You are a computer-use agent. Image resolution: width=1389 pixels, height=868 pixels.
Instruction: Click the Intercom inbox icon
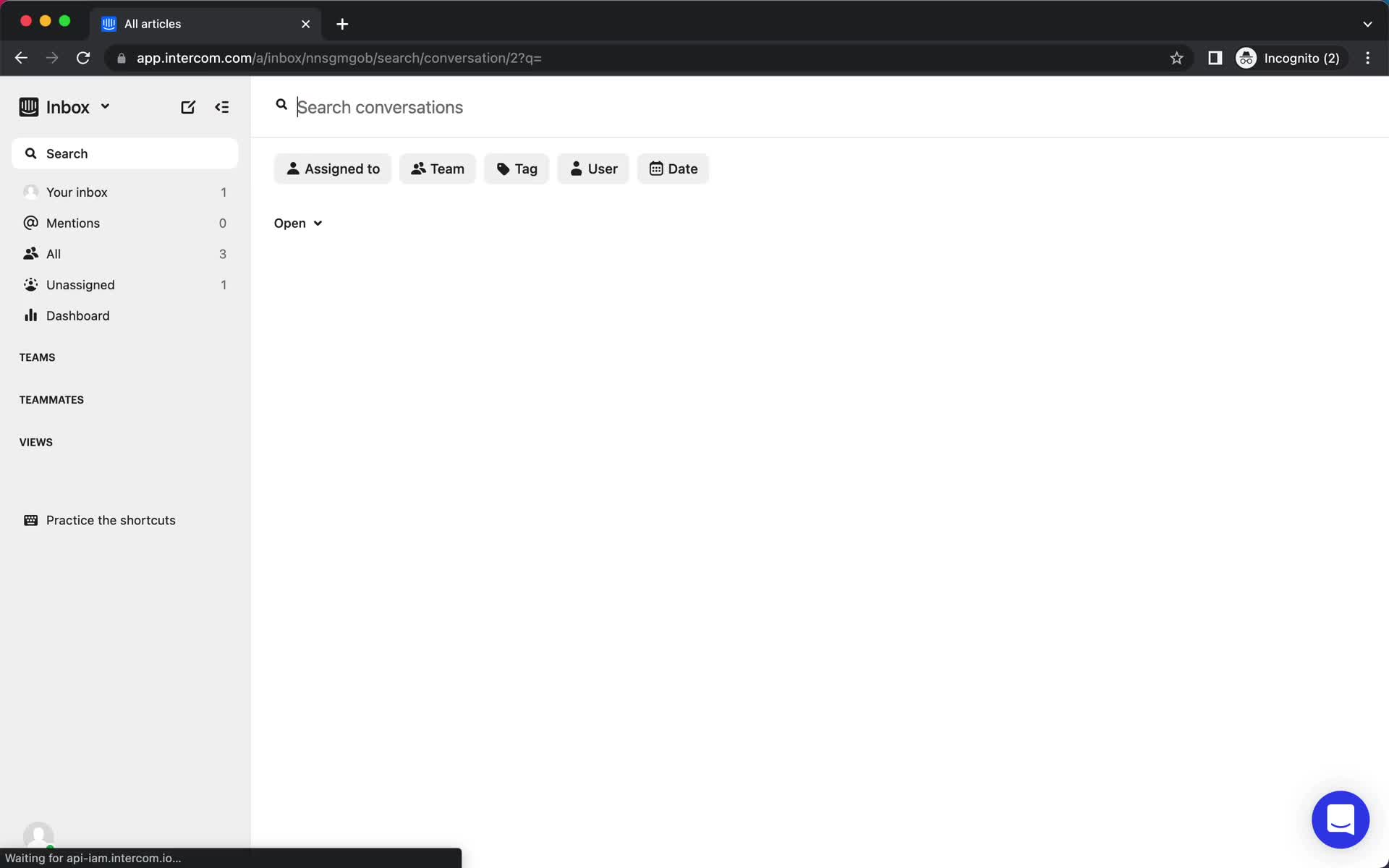click(x=28, y=106)
